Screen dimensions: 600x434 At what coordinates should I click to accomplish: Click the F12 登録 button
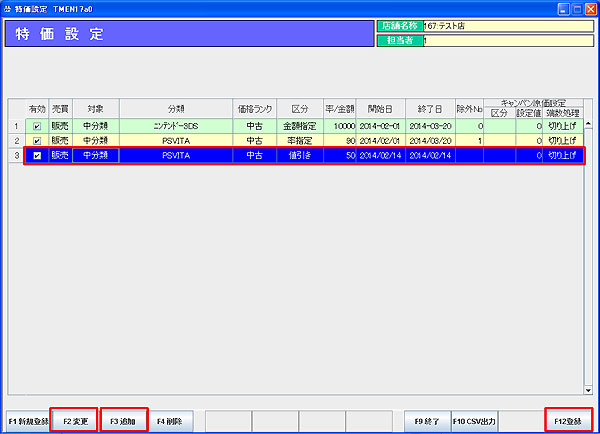point(569,421)
